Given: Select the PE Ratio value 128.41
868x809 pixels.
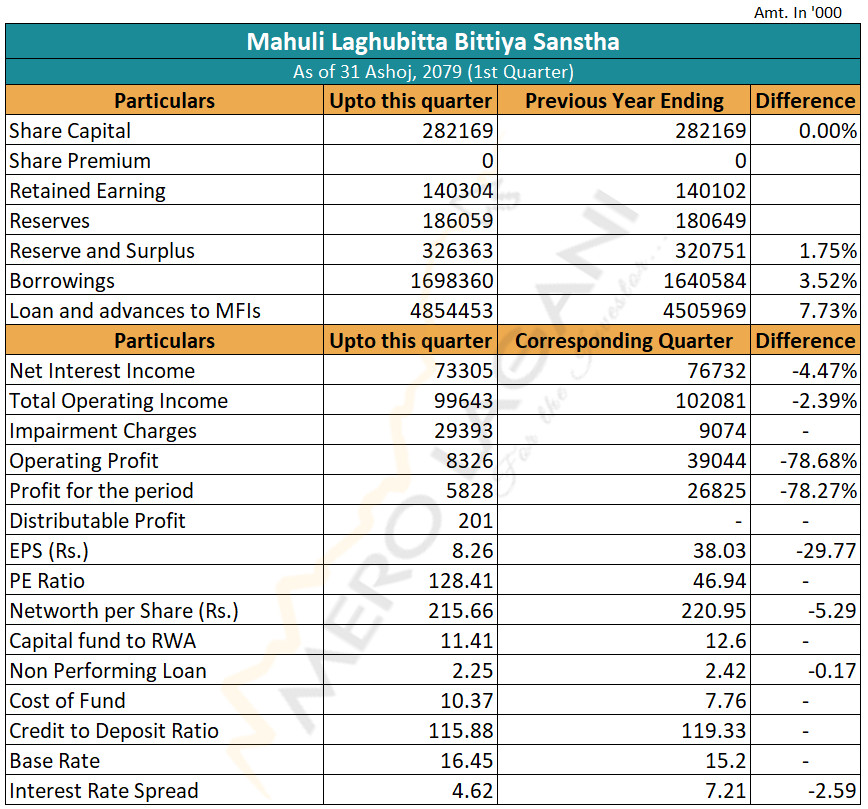Looking at the screenshot, I should pyautogui.click(x=461, y=581).
